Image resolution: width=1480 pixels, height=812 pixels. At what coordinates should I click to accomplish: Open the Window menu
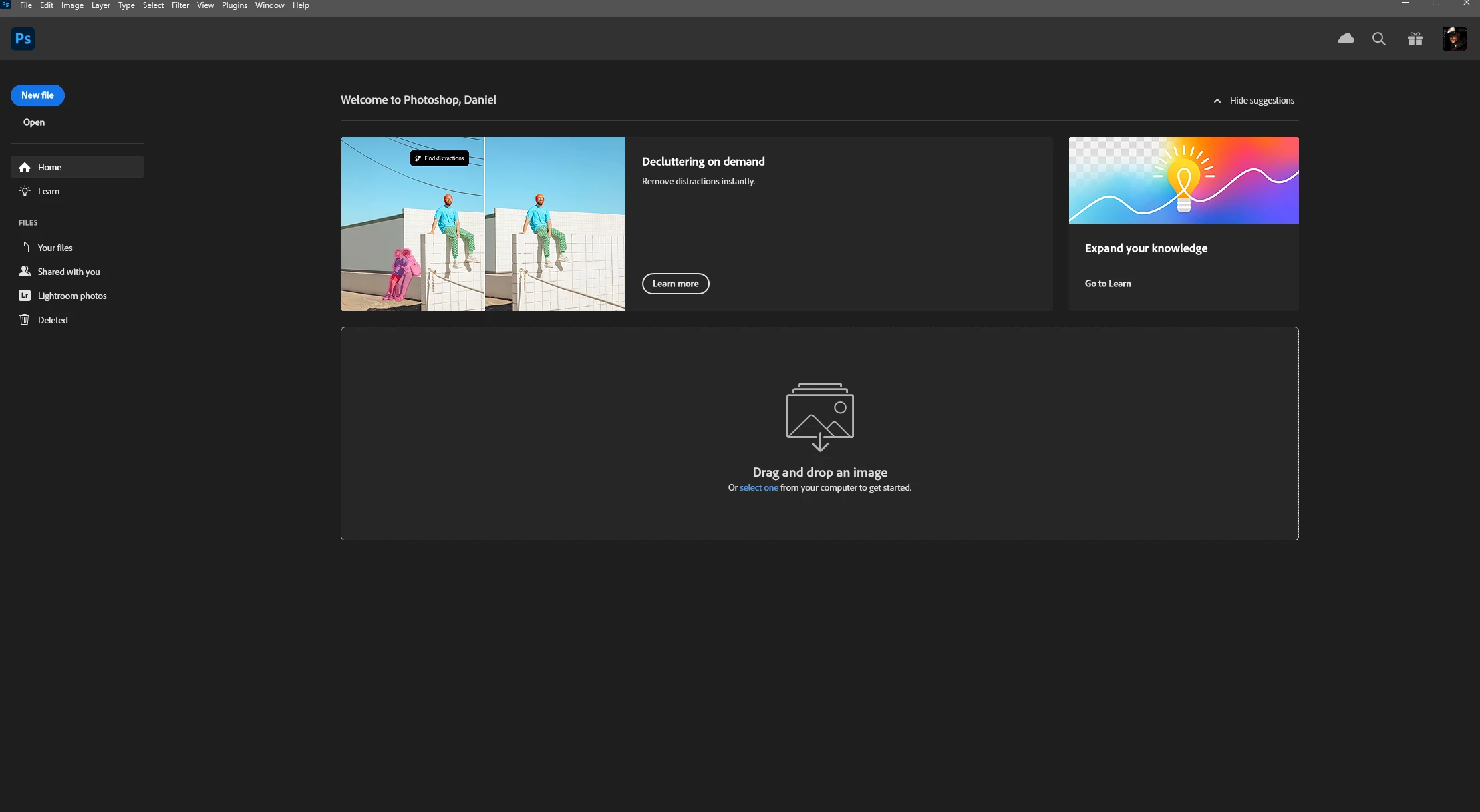coord(269,5)
